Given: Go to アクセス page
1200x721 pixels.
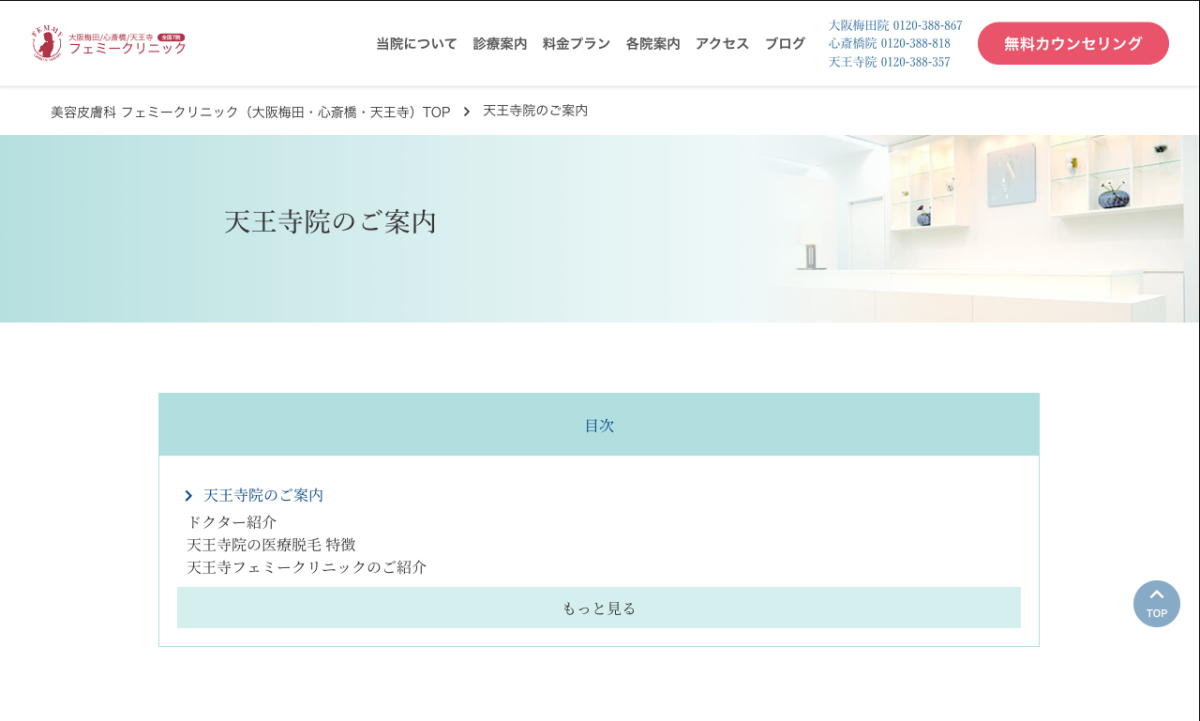Looking at the screenshot, I should point(722,44).
